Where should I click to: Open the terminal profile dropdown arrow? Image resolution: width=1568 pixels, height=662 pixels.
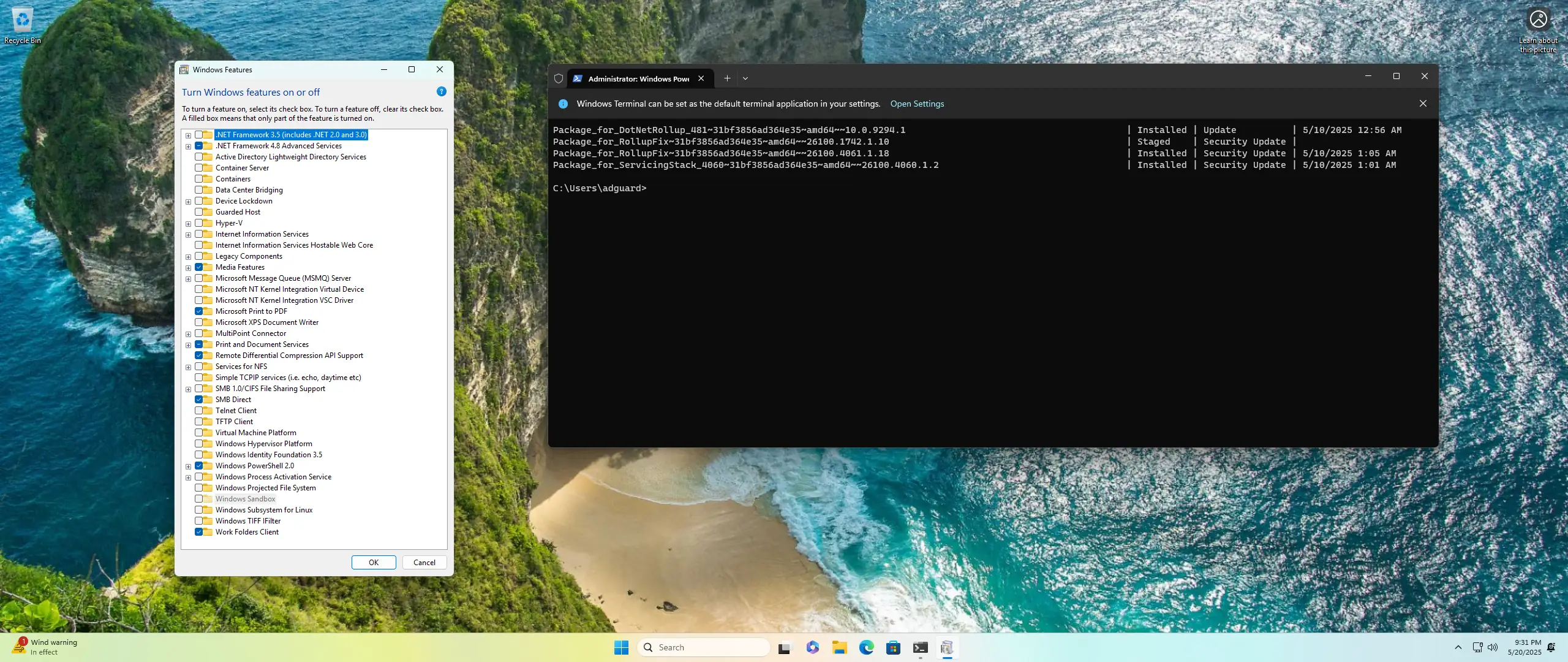point(745,78)
